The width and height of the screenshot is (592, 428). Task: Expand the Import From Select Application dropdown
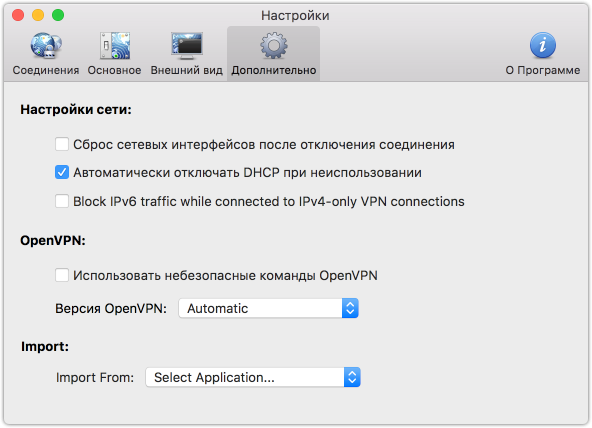pyautogui.click(x=253, y=377)
